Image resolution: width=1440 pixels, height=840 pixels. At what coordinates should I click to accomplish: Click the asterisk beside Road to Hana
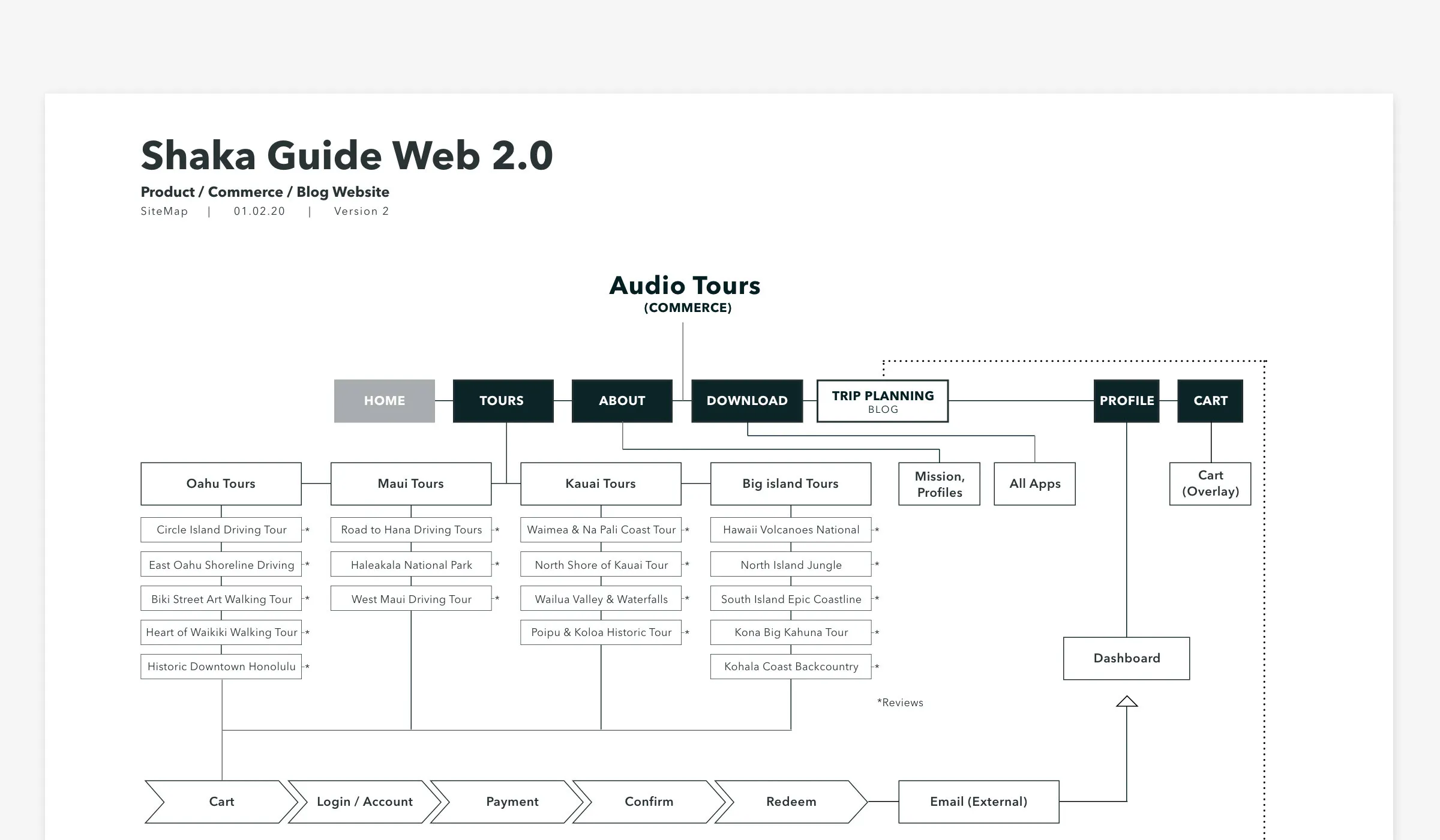click(x=497, y=530)
